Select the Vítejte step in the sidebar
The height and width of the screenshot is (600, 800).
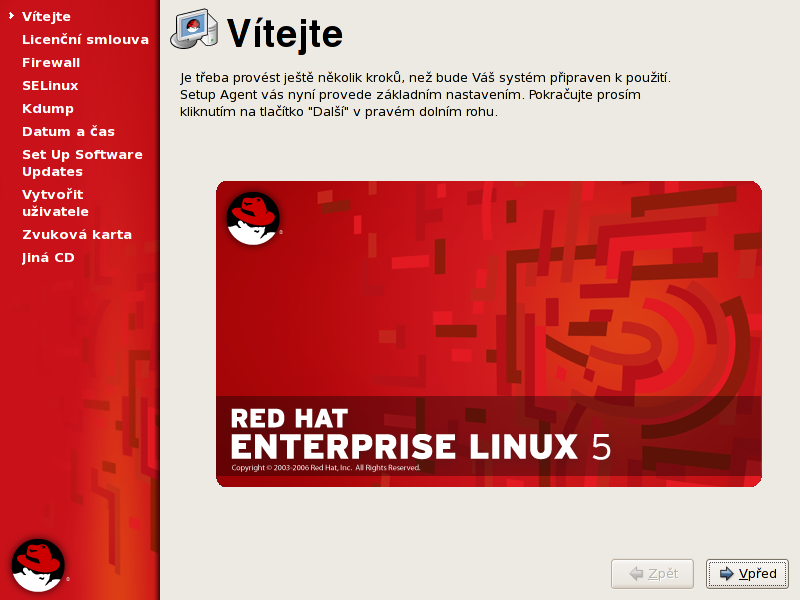point(46,16)
